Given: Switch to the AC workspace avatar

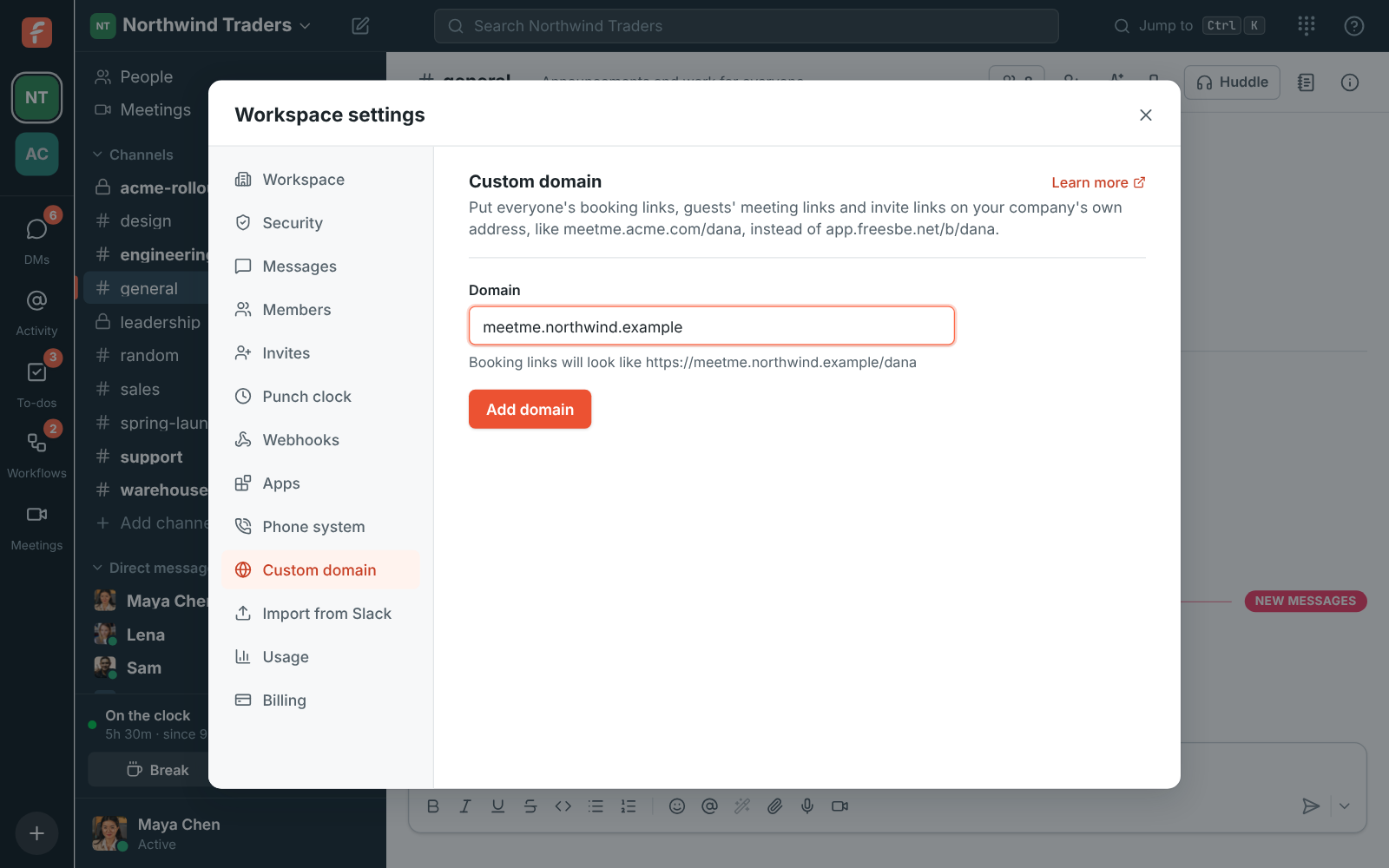Looking at the screenshot, I should click(x=36, y=154).
